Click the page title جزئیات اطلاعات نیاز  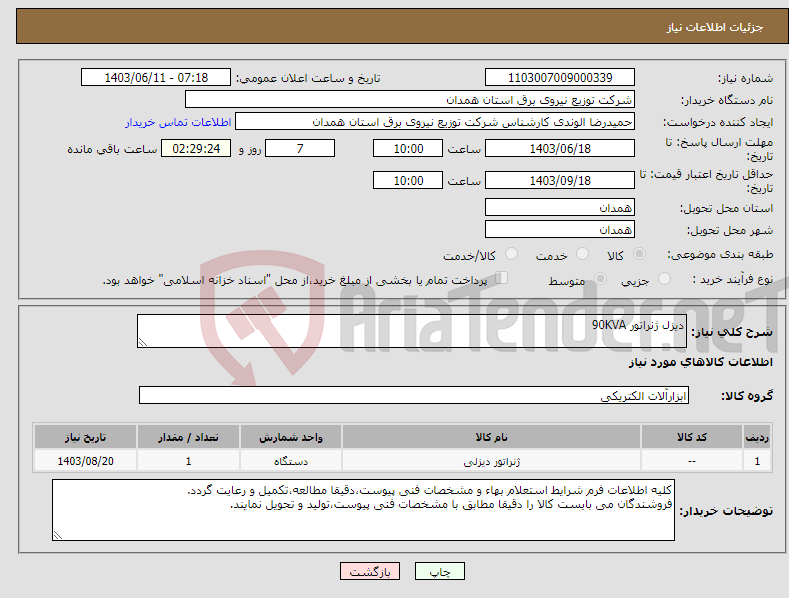click(715, 27)
